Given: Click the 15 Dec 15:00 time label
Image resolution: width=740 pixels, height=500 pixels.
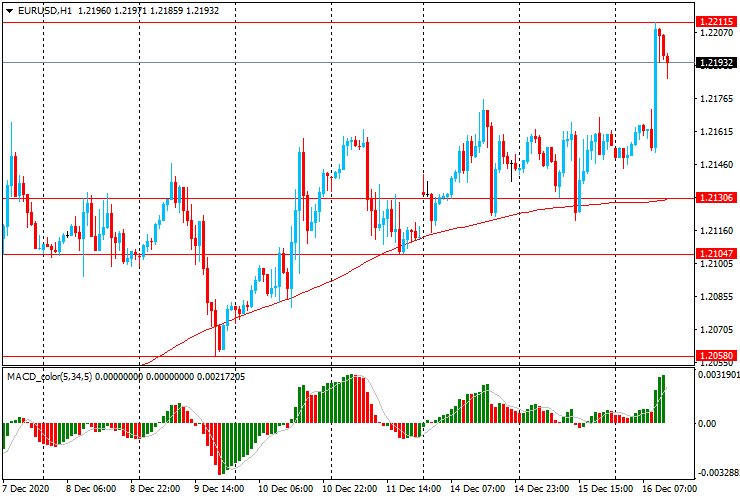Looking at the screenshot, I should pyautogui.click(x=606, y=488).
